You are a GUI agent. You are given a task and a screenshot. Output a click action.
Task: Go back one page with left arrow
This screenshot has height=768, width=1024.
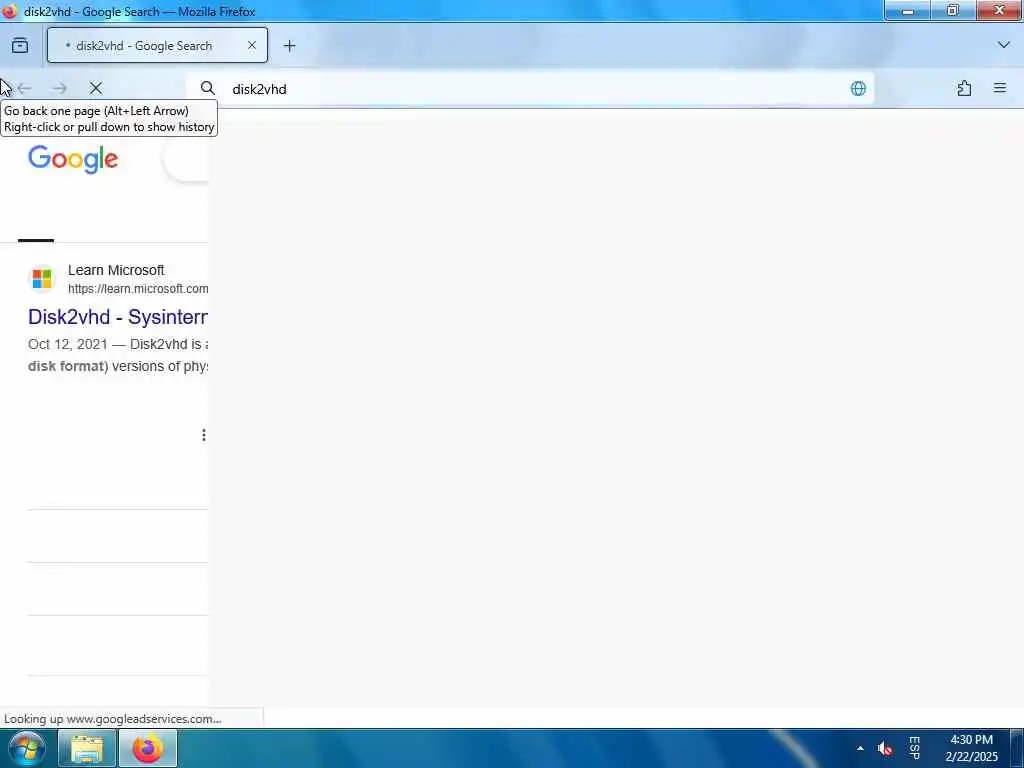click(x=25, y=88)
